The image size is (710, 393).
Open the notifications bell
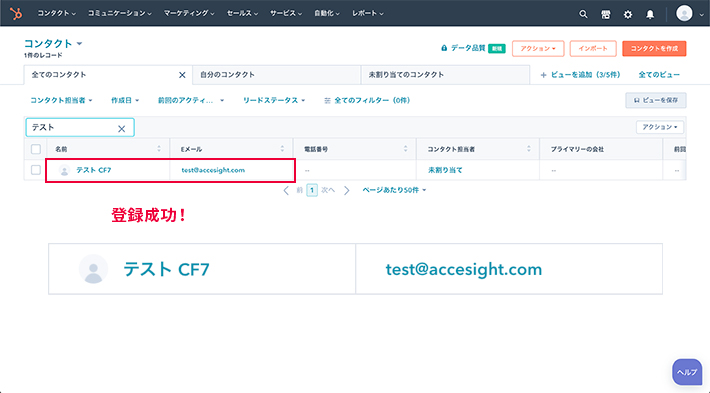[650, 14]
